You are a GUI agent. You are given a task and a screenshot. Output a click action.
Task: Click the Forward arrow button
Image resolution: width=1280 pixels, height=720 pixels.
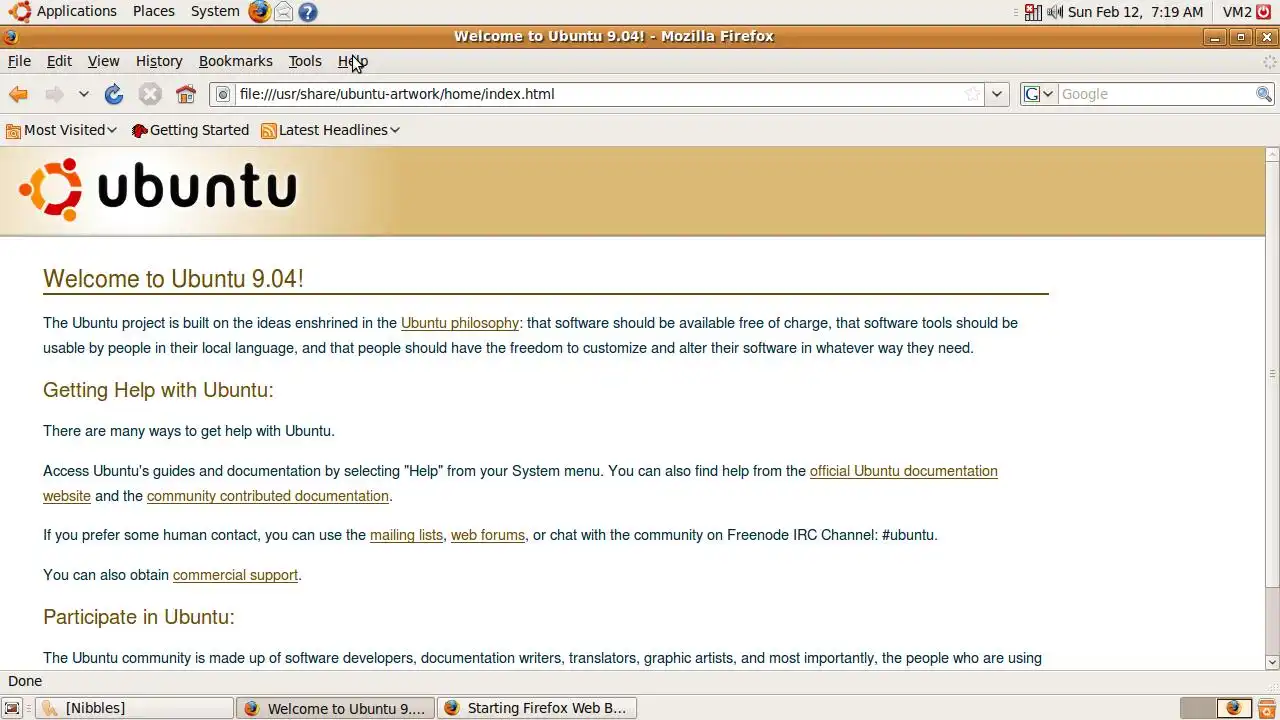[x=54, y=94]
